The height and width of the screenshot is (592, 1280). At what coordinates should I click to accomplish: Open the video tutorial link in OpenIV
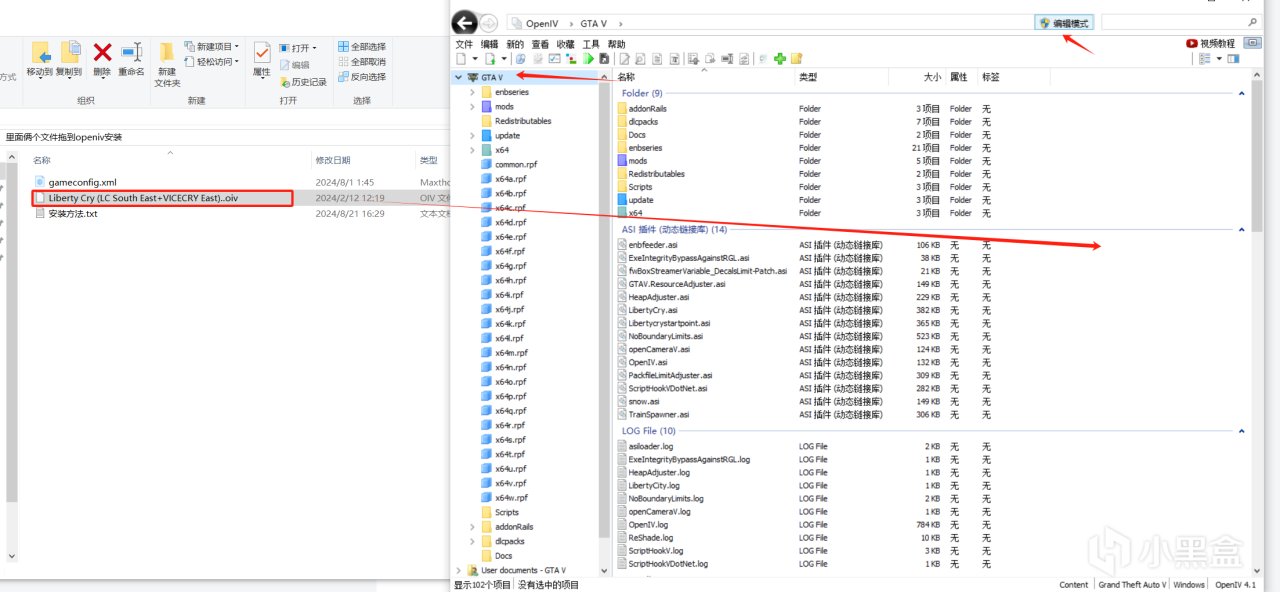(1210, 44)
